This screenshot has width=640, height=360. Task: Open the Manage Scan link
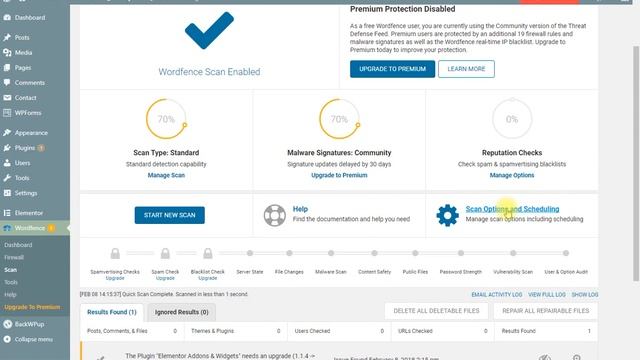point(166,175)
